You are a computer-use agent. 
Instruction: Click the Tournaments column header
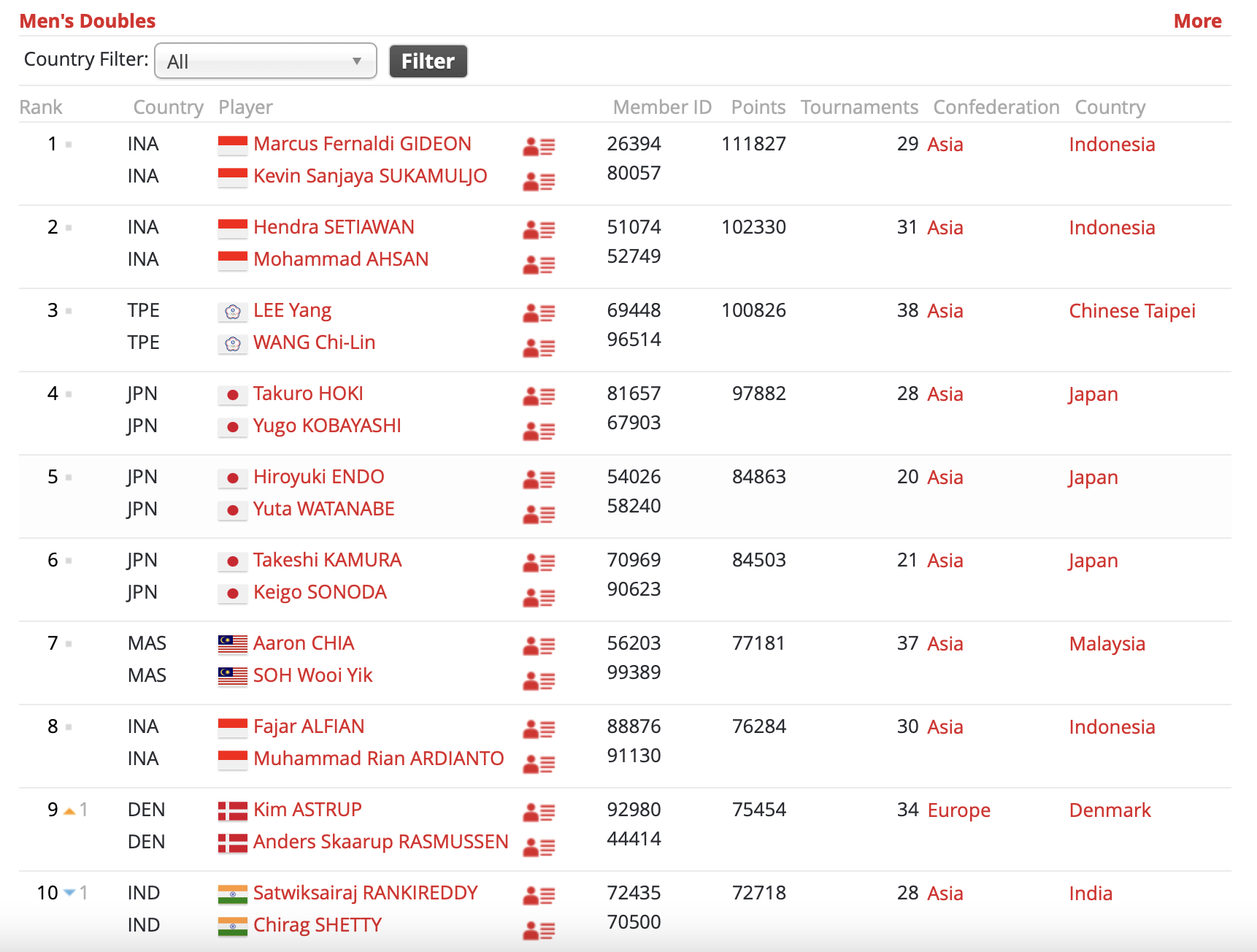(x=859, y=107)
